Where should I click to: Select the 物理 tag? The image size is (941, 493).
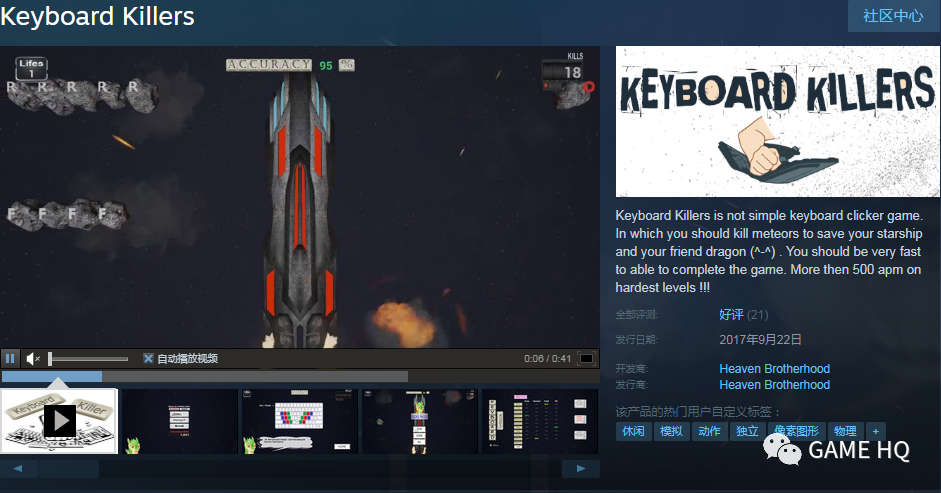[845, 431]
